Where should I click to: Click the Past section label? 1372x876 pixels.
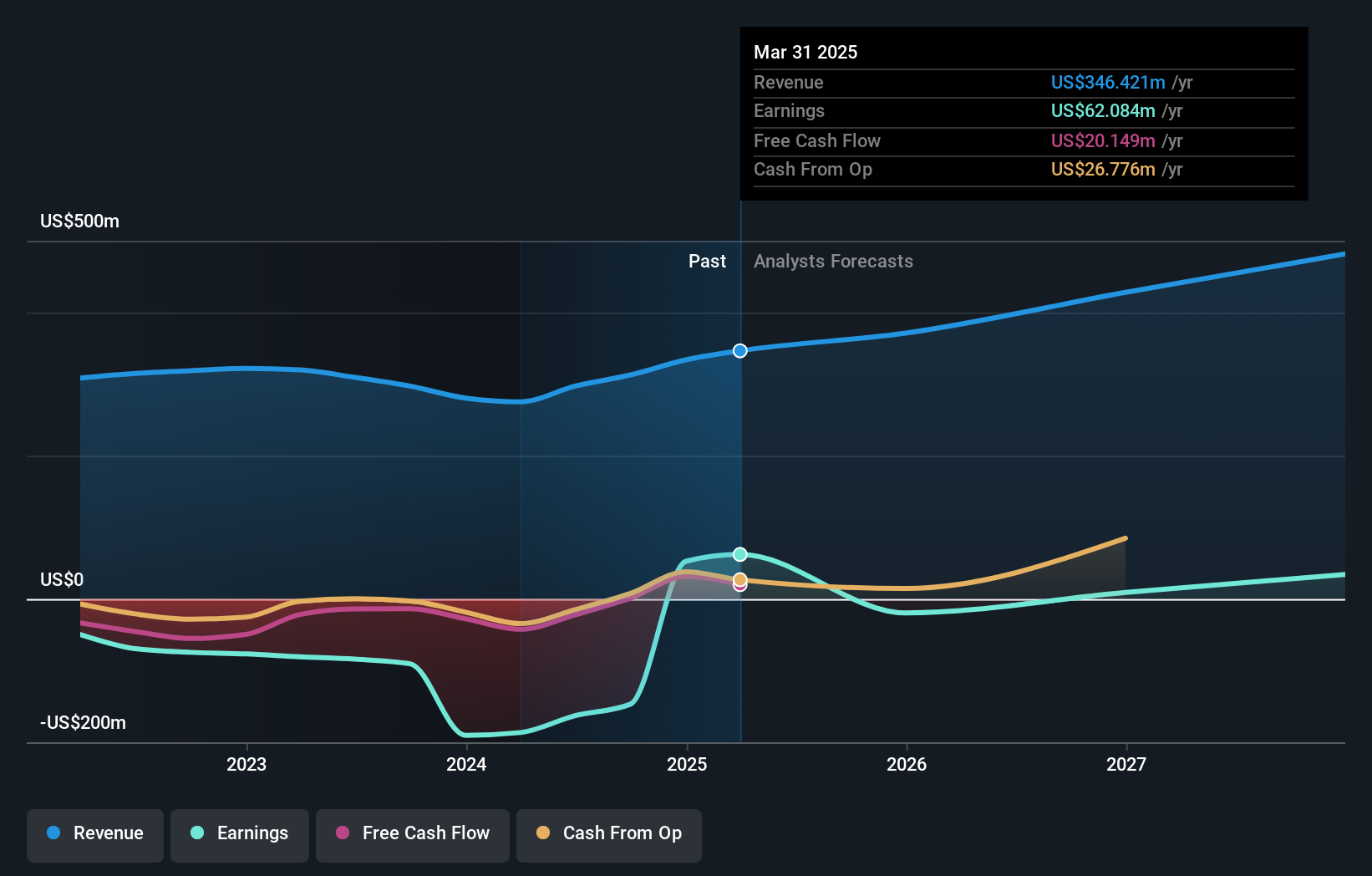tap(707, 262)
